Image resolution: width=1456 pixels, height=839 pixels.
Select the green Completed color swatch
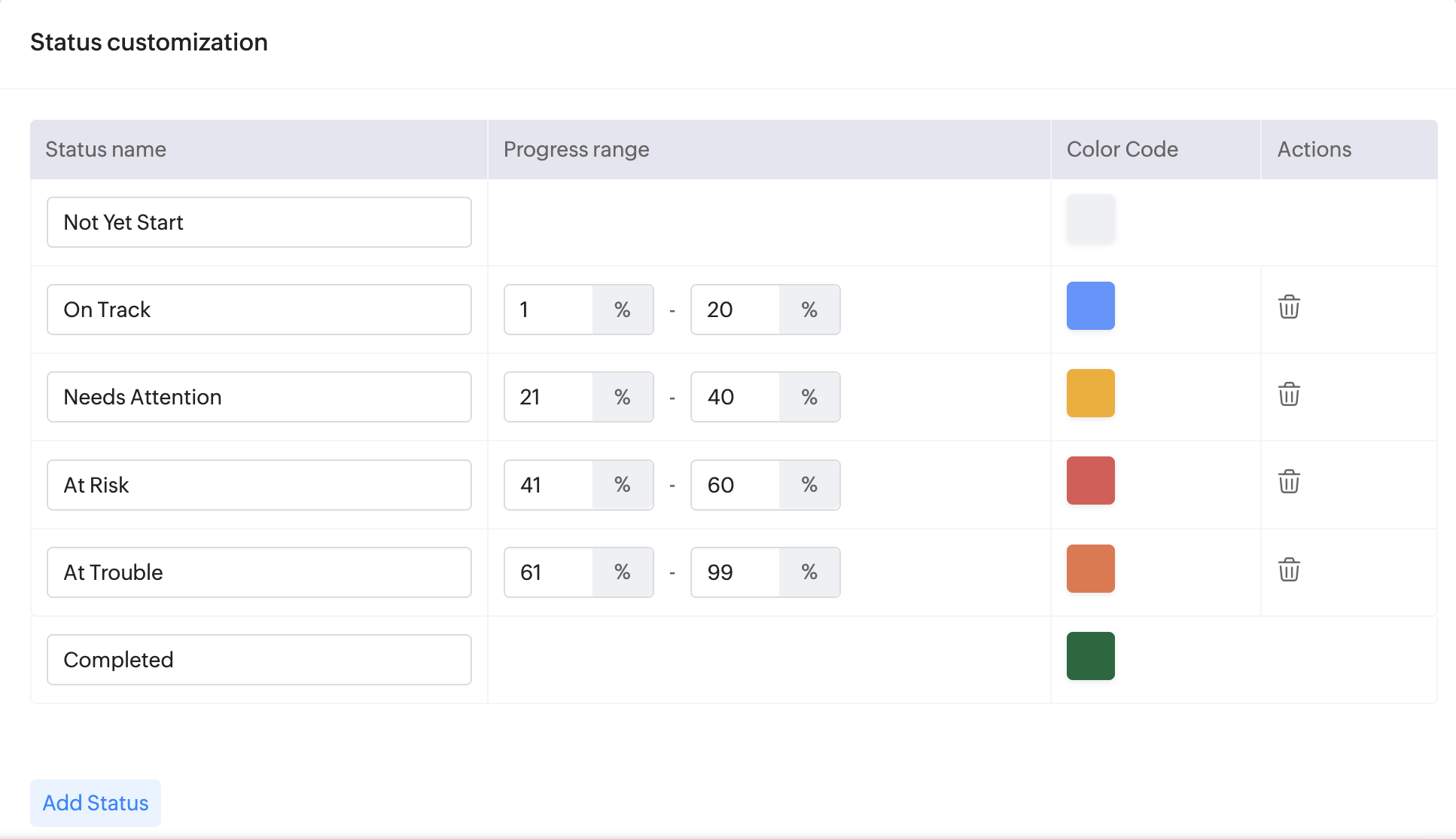click(x=1090, y=656)
